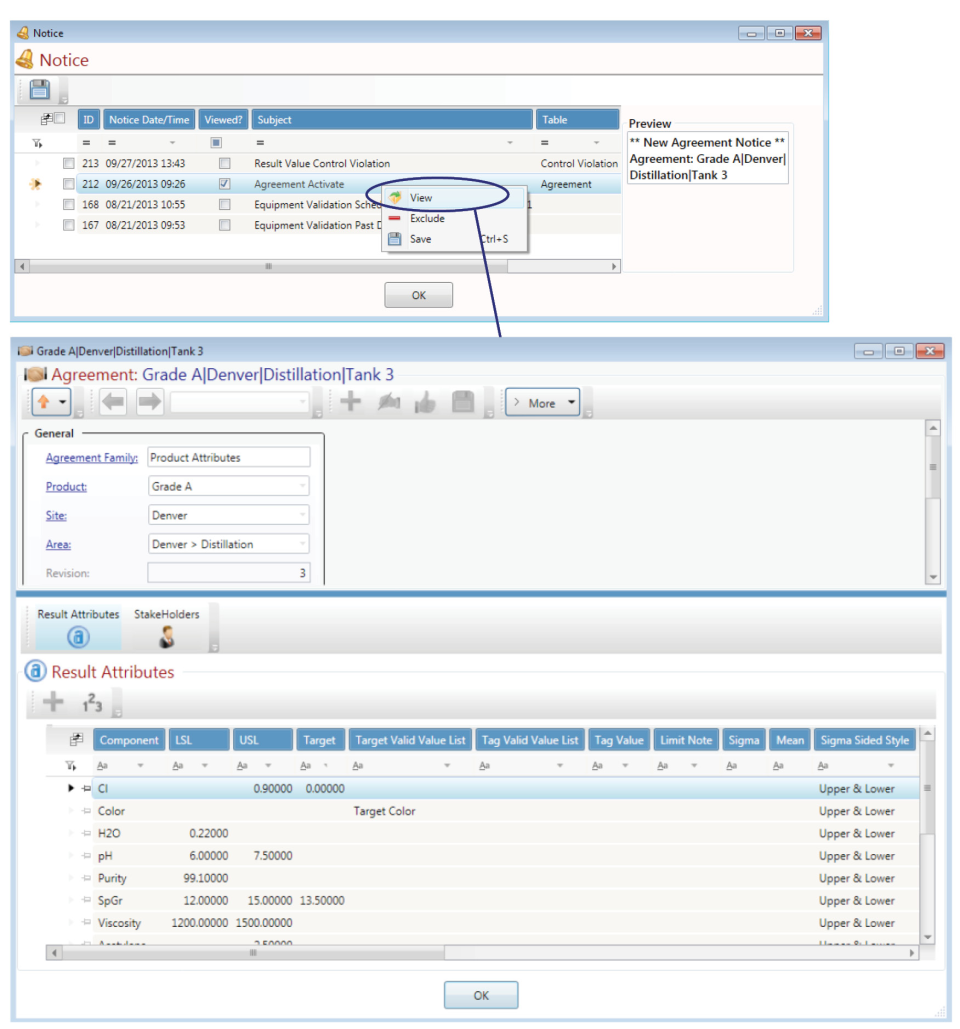Switch to the StakeHolders tab
Image resolution: width=960 pixels, height=1029 pixels.
tap(167, 625)
